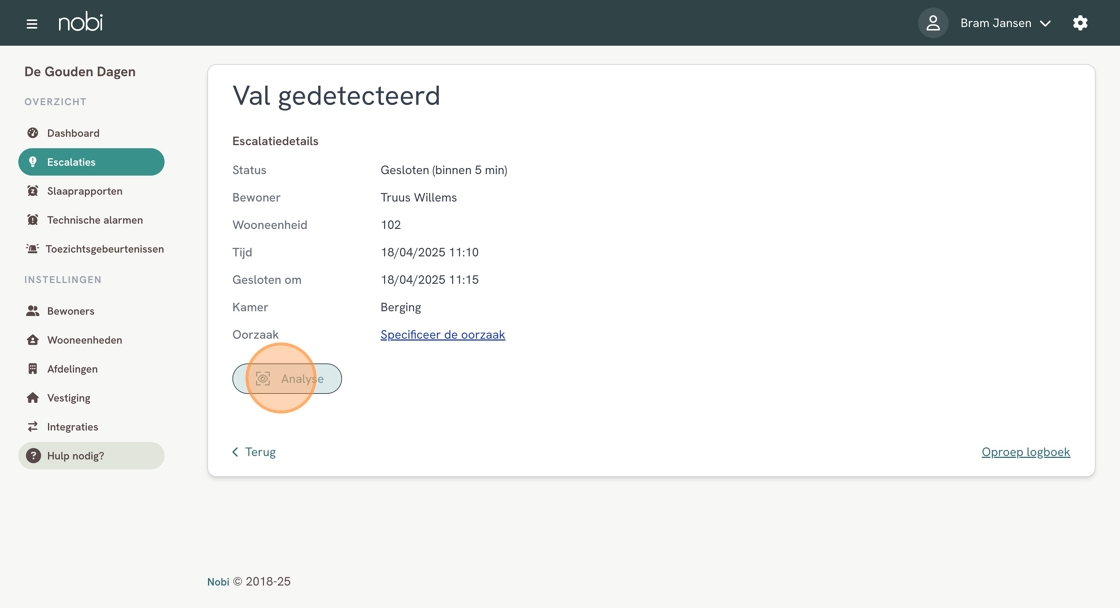
Task: Open the Oproep logboek link
Action: pos(1025,452)
